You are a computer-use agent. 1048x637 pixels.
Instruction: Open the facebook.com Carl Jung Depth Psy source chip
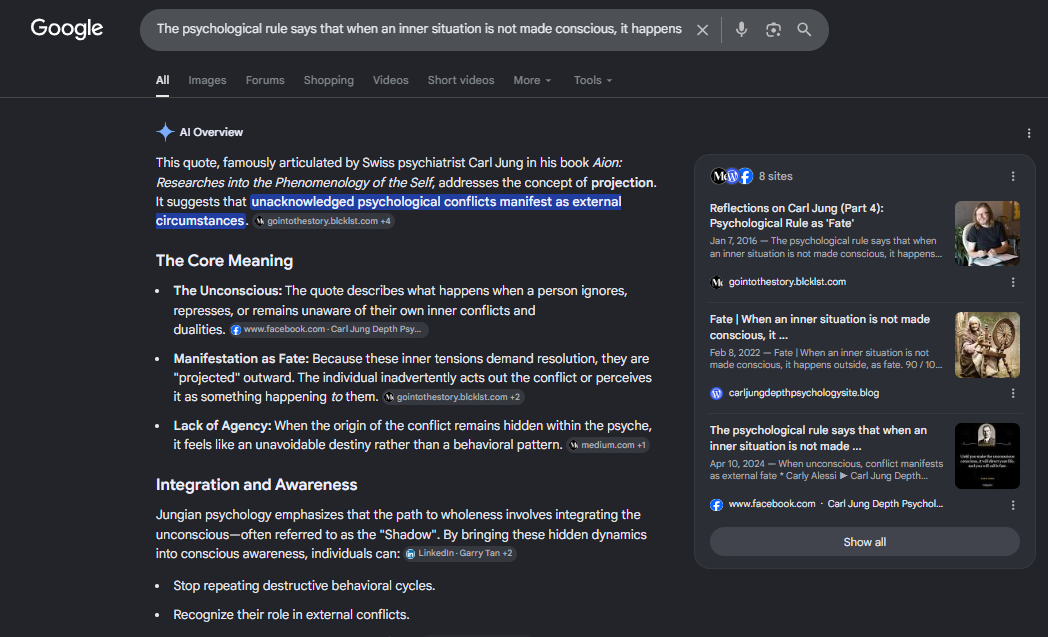(x=329, y=330)
